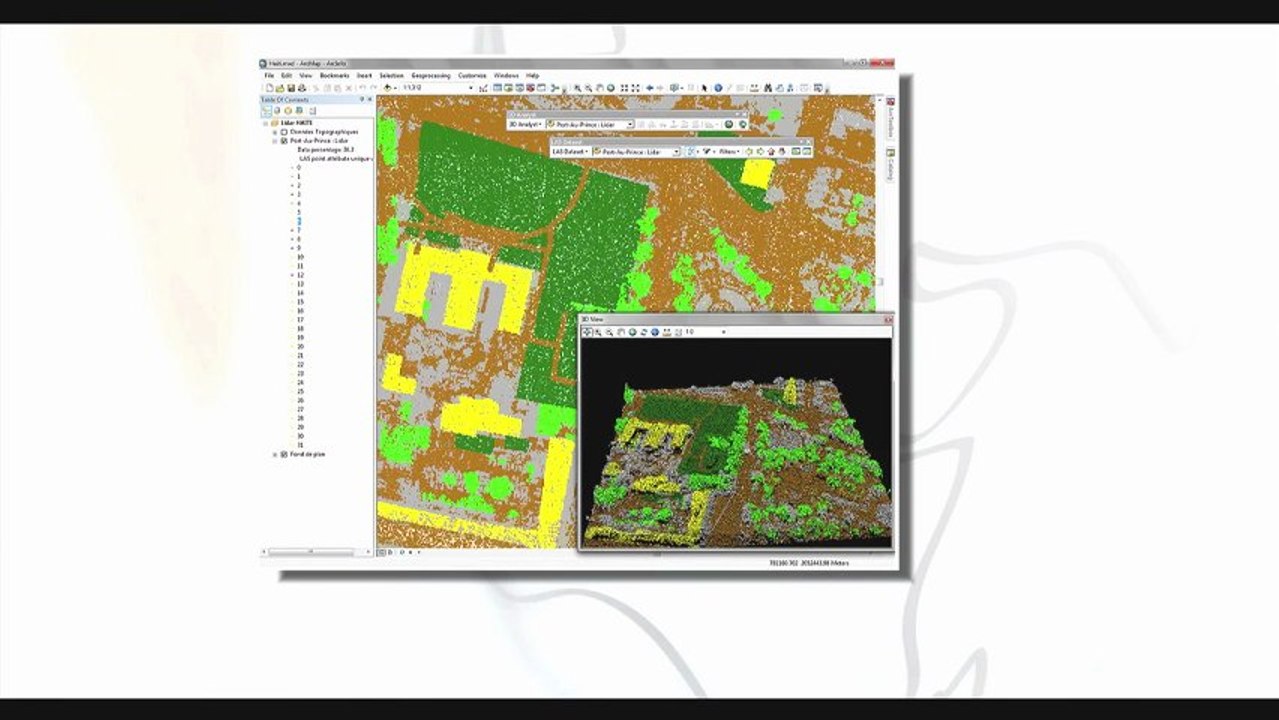Viewport: 1279px width, 720px height.
Task: Collapse the Lidar HAITI data frame
Action: pos(266,123)
